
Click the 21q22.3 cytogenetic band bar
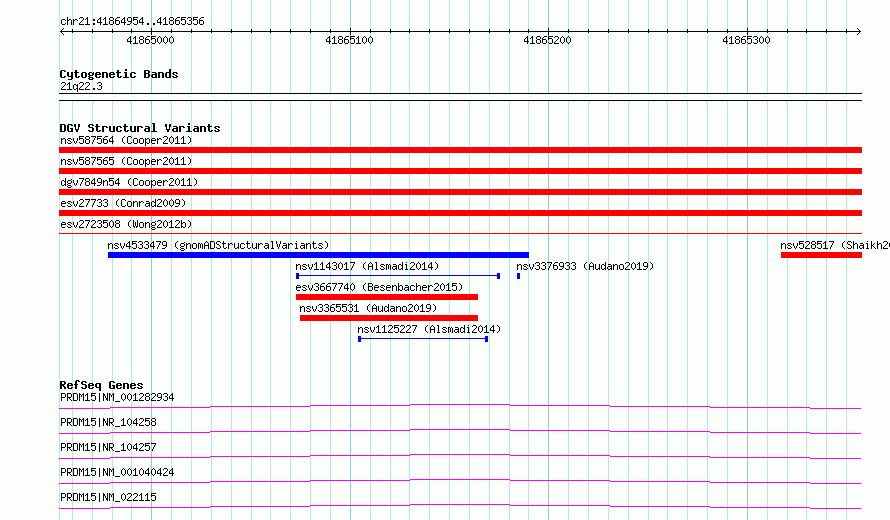pos(460,97)
